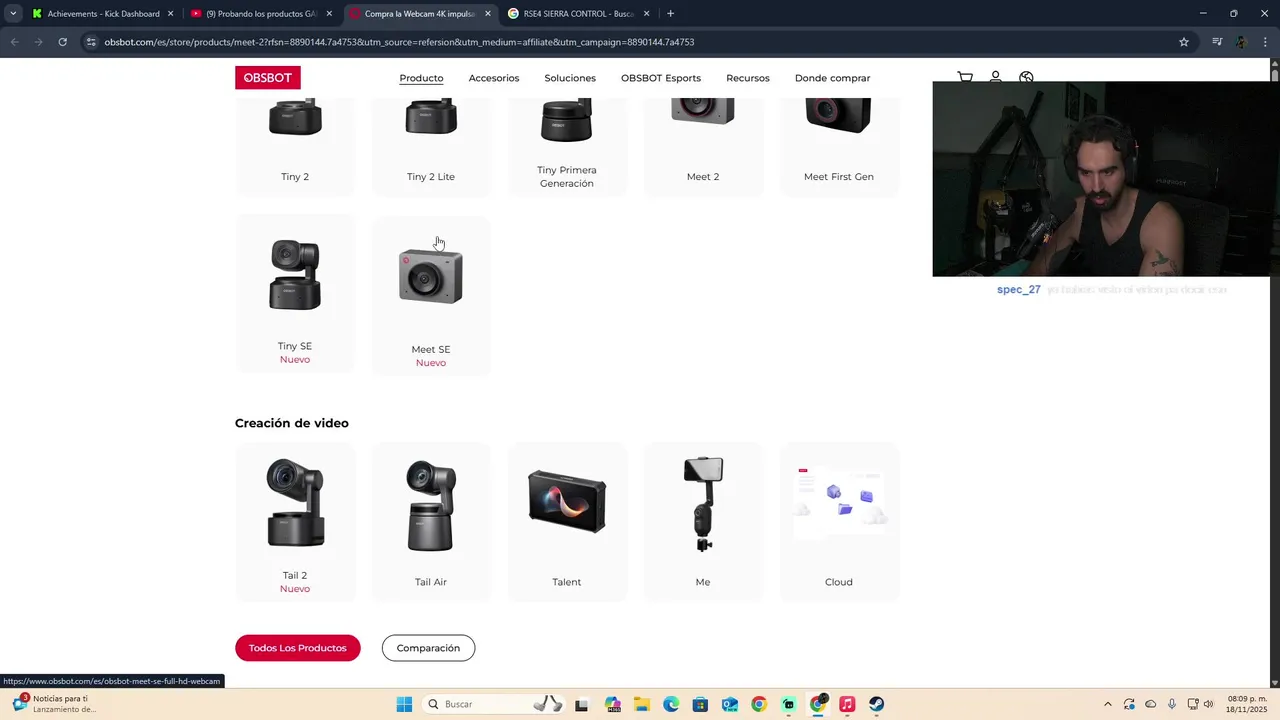Open Chrome menu three dots
Viewport: 1280px width, 720px height.
1265,42
